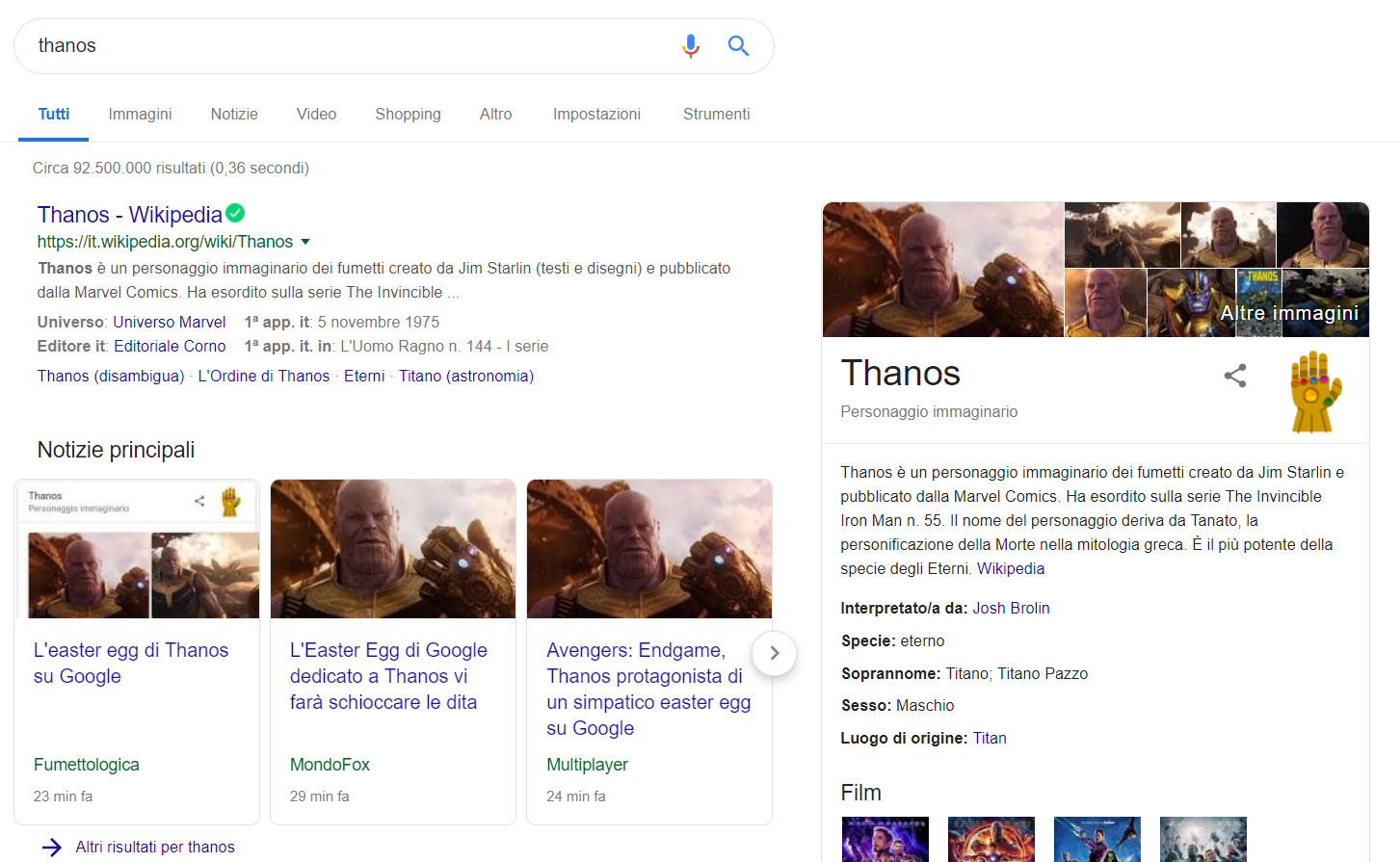Click the share icon beside Thanos title

1235,376
